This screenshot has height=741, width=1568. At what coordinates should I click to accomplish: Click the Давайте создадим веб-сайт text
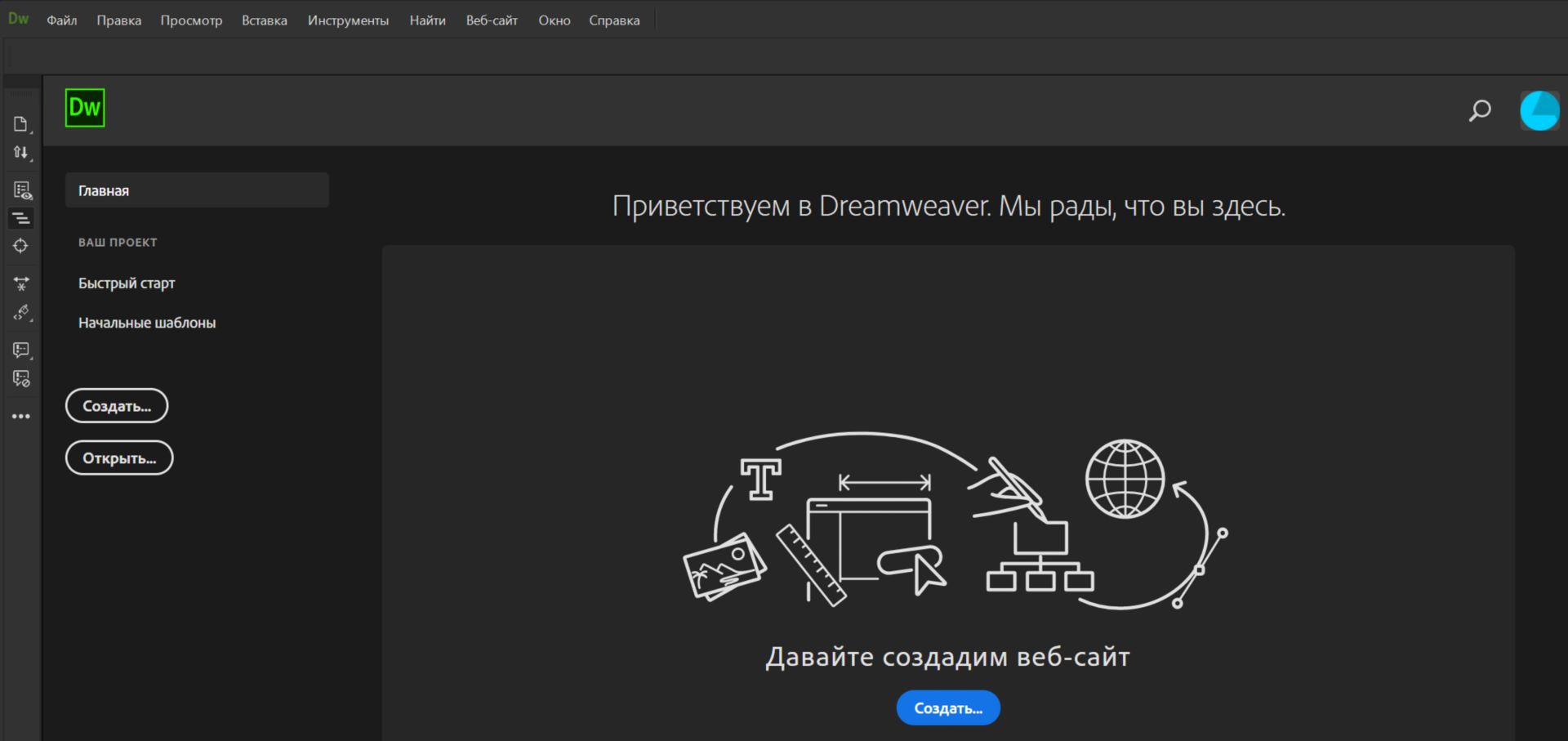point(948,657)
